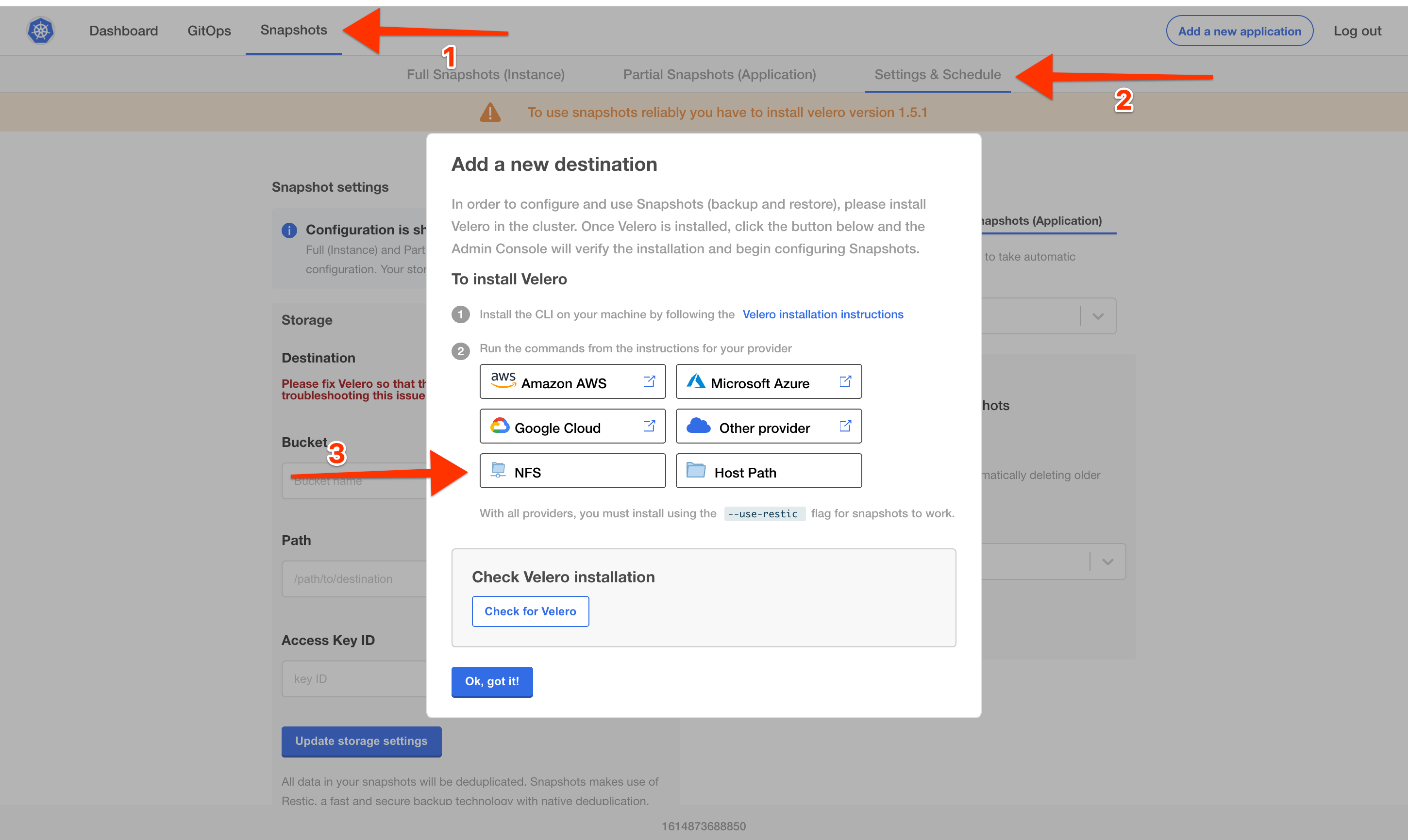Switch to Partial Snapshots (Application) tab
This screenshot has height=840, width=1408.
click(719, 74)
